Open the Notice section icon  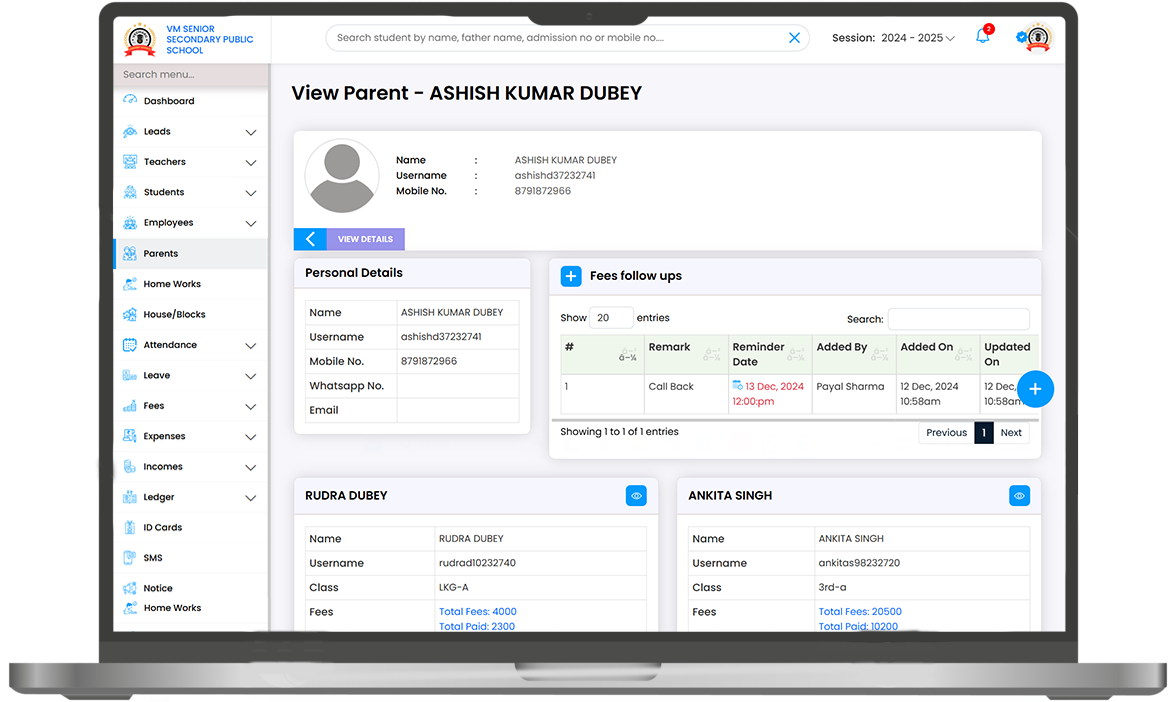point(129,587)
